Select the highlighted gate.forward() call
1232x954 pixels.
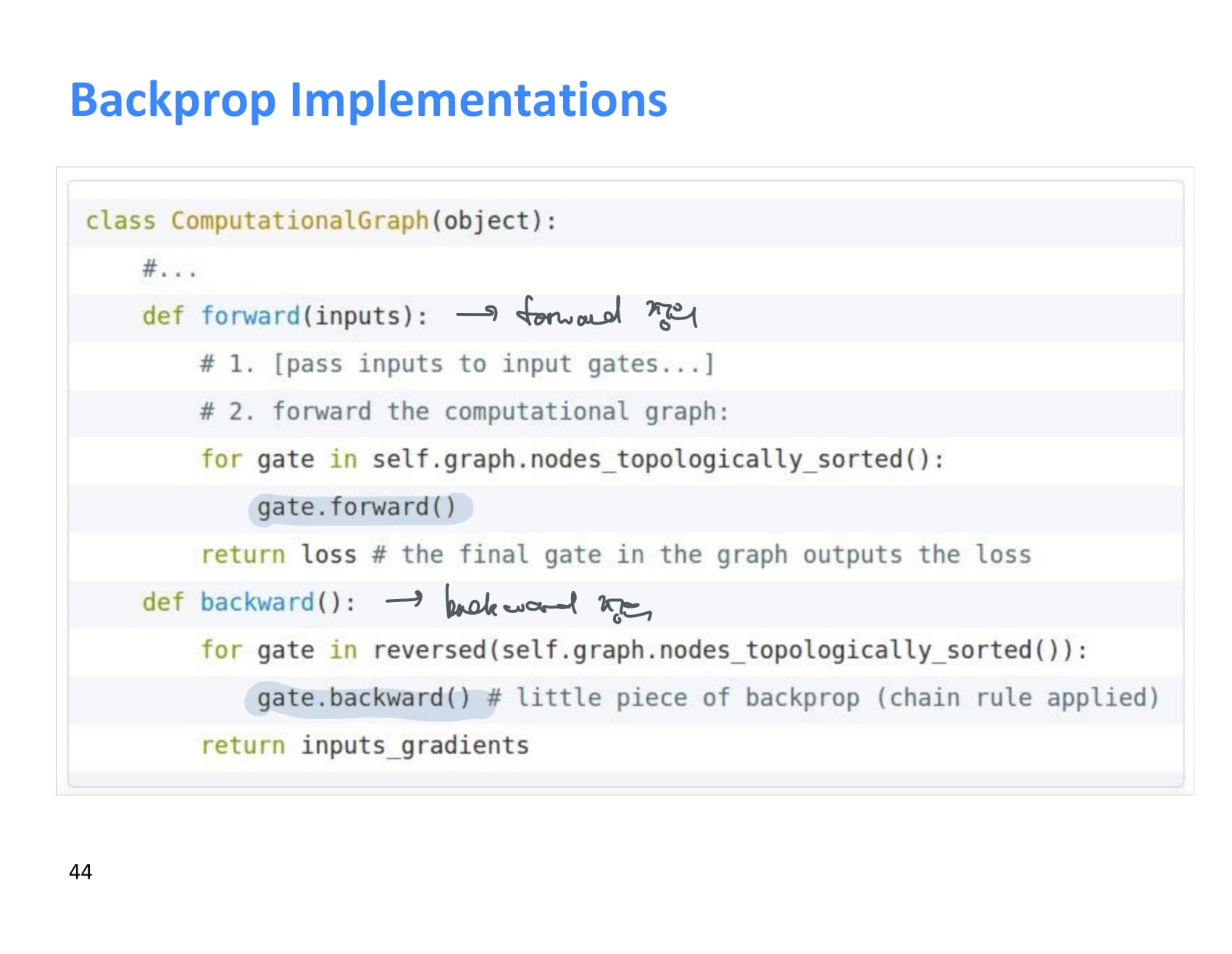coord(357,507)
